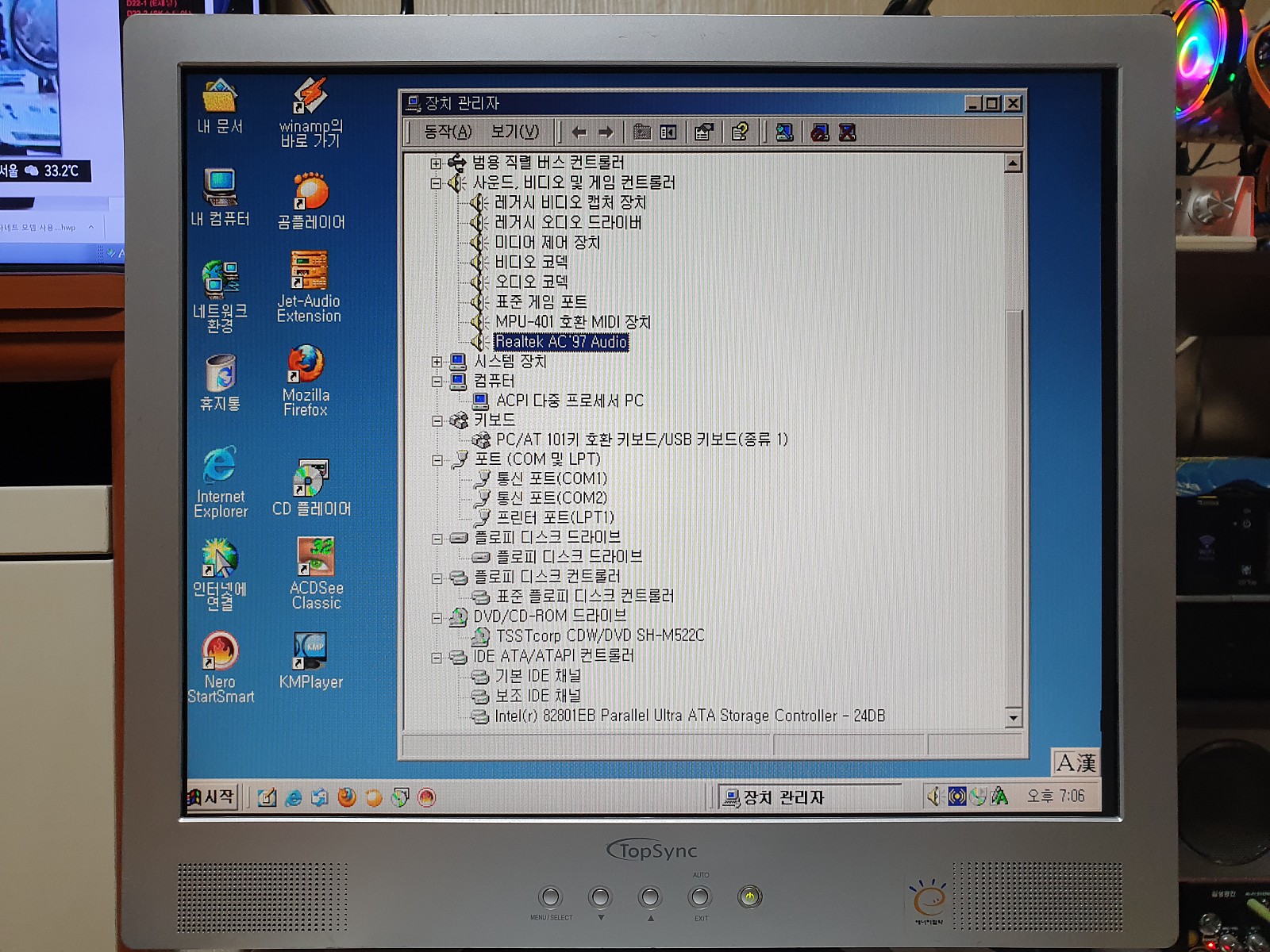Collapse the DVD/CD-ROM 드라이브 node

[x=437, y=617]
